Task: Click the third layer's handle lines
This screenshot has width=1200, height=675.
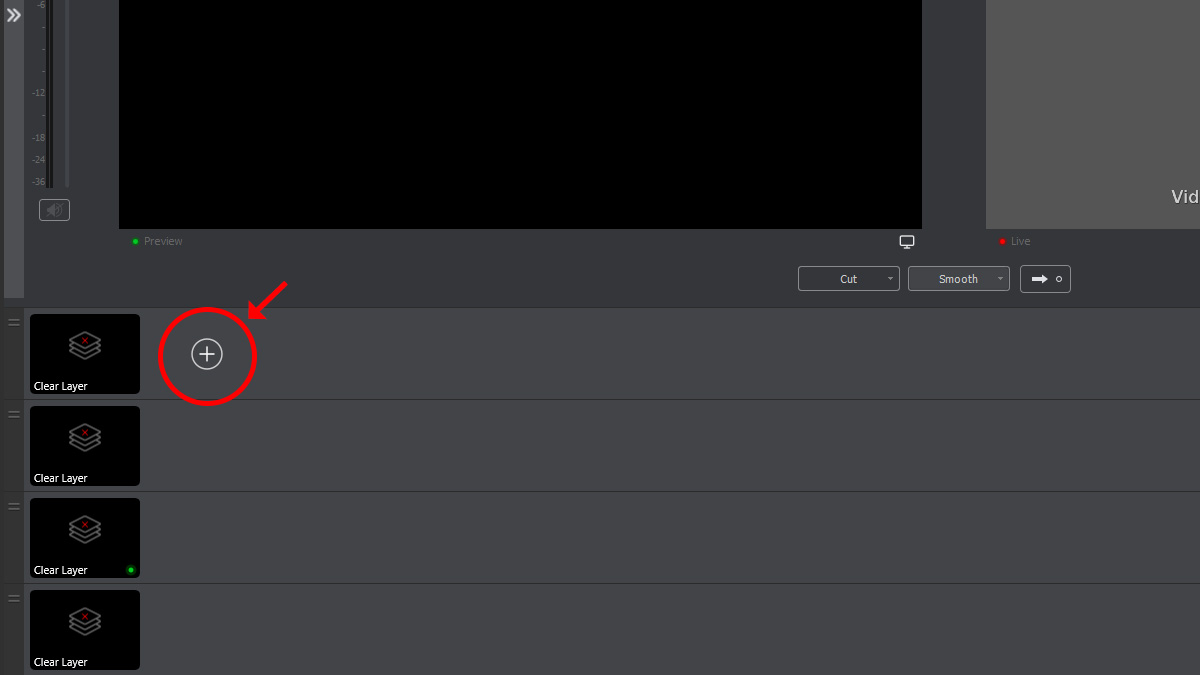Action: [x=14, y=506]
